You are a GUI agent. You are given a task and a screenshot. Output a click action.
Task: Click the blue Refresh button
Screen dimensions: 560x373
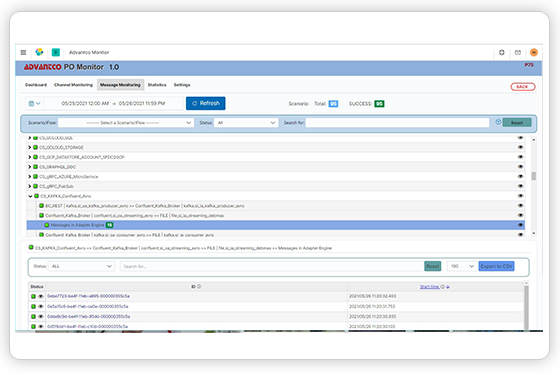pos(206,103)
